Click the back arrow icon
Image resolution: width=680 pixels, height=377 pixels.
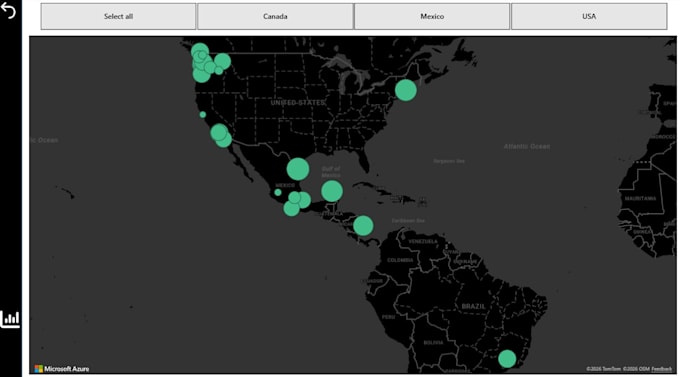[x=9, y=11]
